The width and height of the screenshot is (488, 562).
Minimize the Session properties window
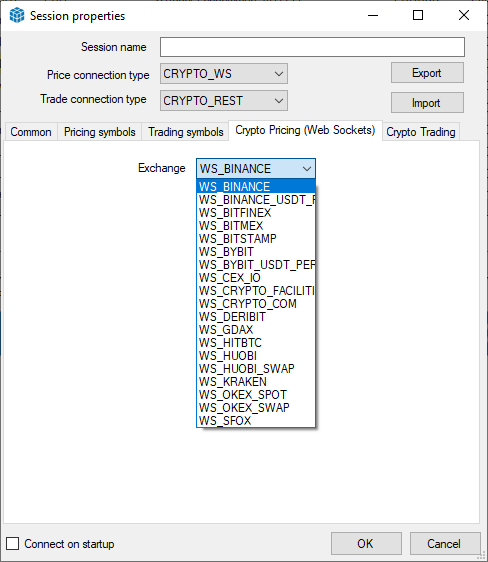373,15
